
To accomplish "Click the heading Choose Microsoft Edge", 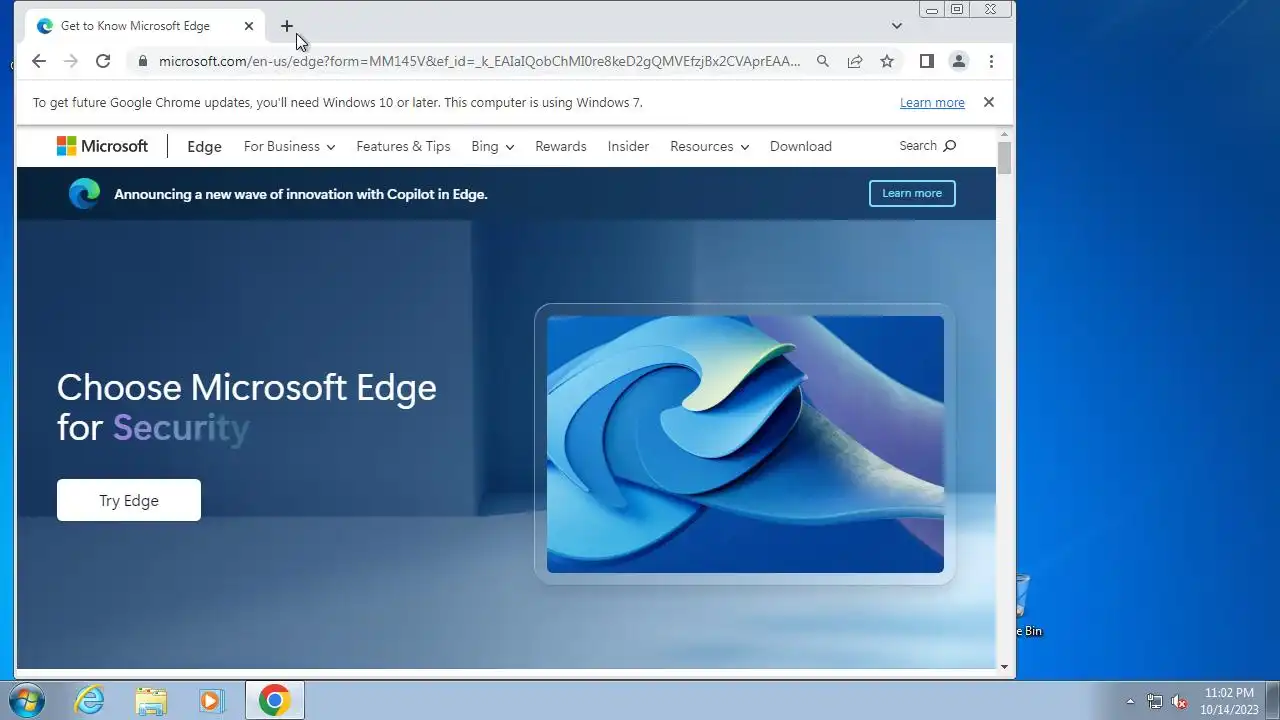I will [246, 388].
